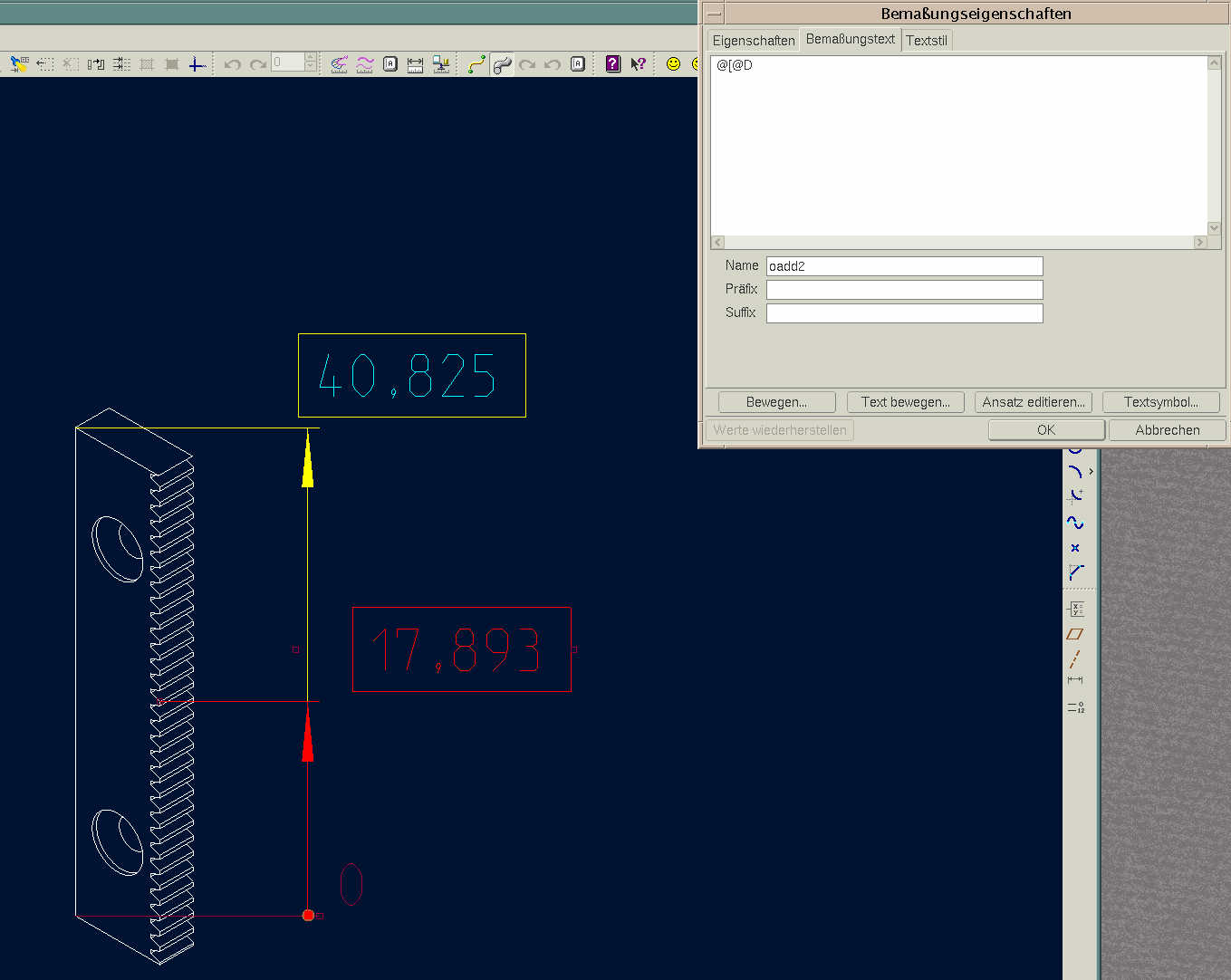The image size is (1231, 980).
Task: Open help with the purple question mark icon
Action: 613,63
